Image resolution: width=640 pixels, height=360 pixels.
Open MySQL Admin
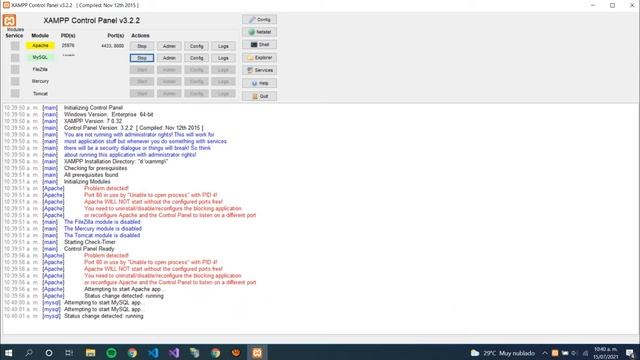169,58
